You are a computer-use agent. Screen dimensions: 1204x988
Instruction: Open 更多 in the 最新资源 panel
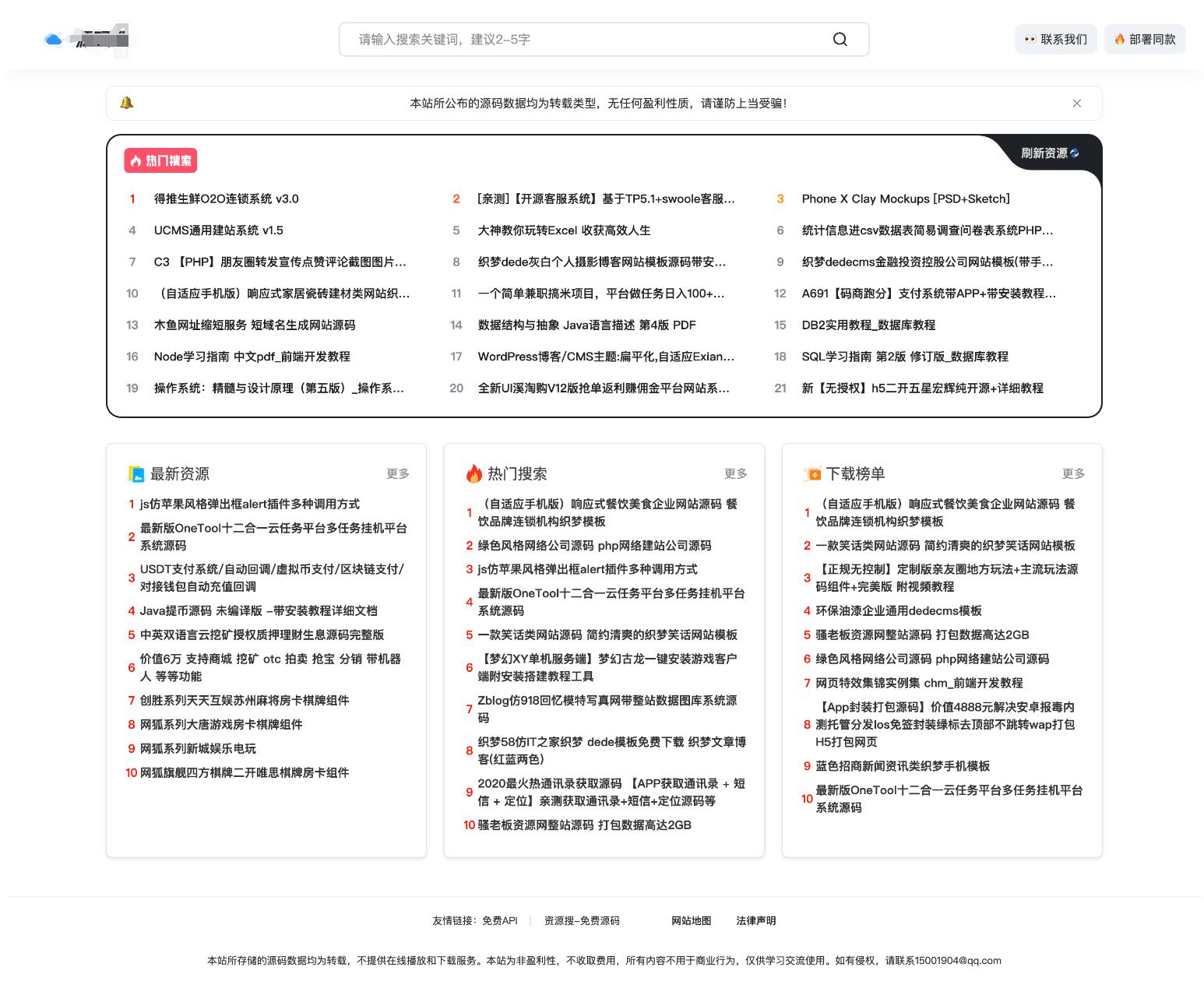[x=397, y=473]
